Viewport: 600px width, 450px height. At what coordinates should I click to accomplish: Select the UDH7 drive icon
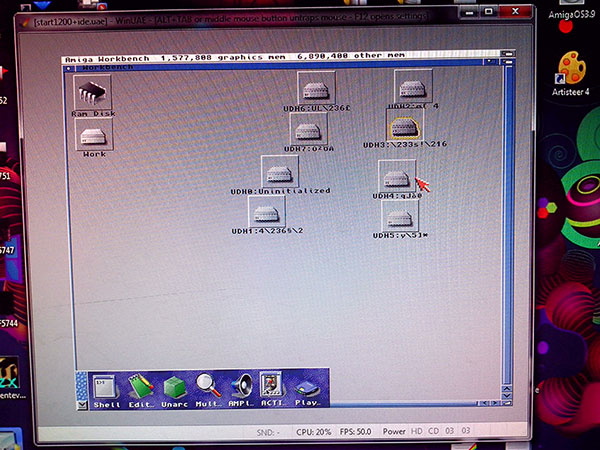pyautogui.click(x=308, y=129)
